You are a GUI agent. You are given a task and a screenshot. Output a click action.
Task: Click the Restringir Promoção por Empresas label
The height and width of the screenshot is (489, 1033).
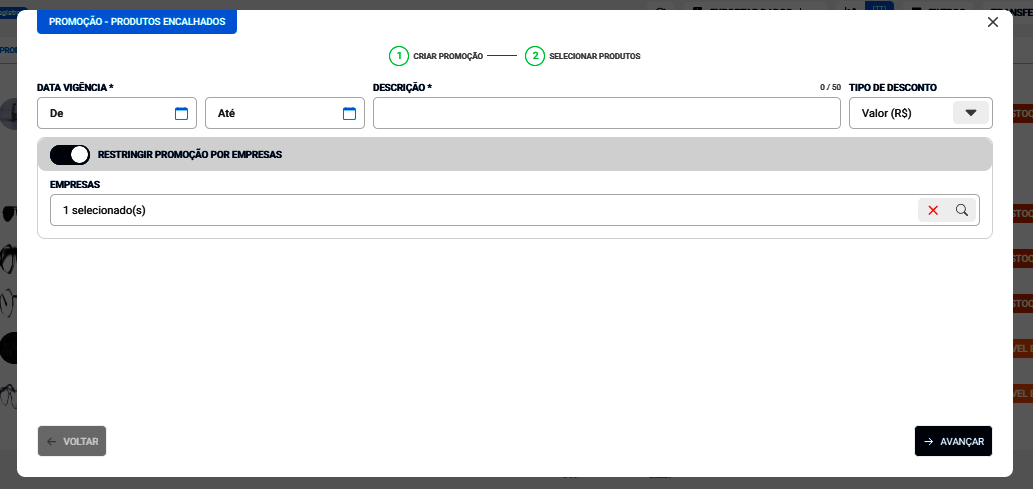pos(190,155)
